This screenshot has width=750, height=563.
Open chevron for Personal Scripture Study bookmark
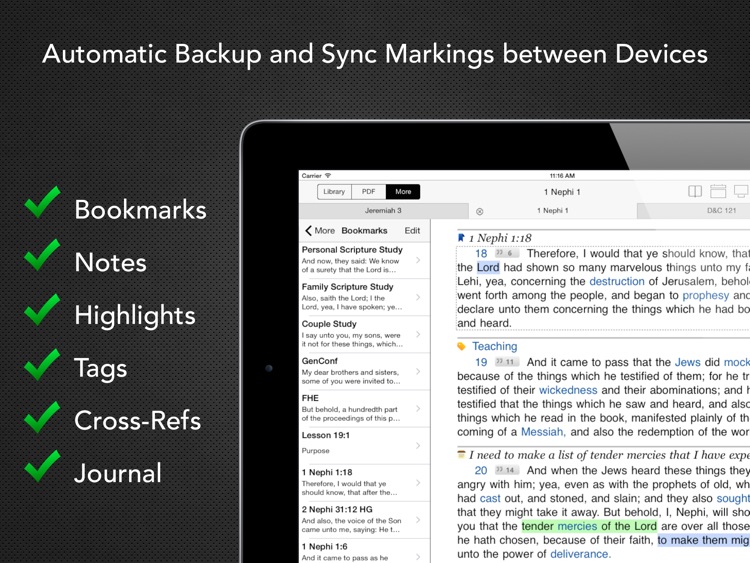click(x=418, y=260)
